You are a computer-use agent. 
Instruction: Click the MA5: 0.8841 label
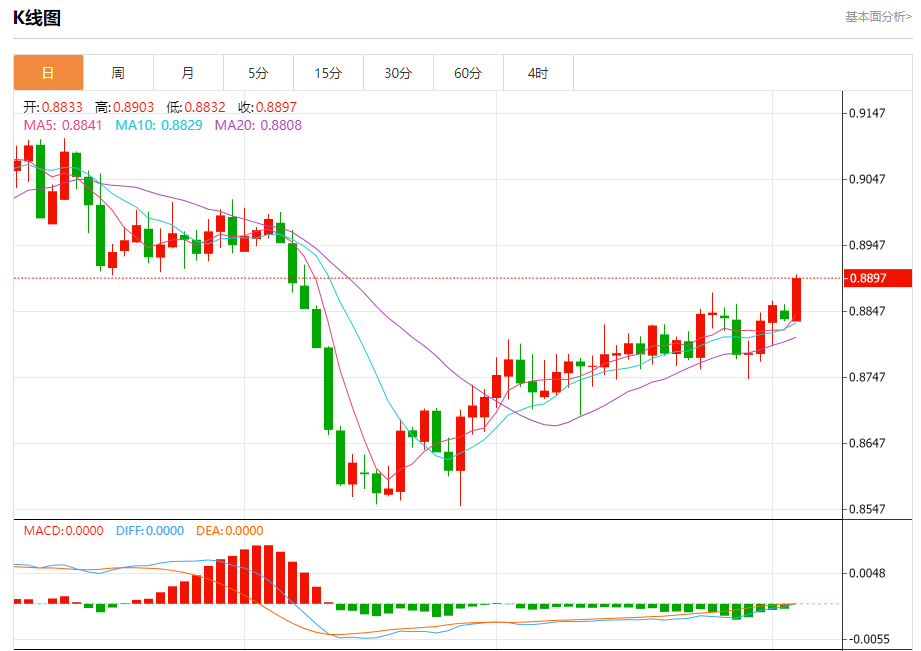tap(63, 125)
